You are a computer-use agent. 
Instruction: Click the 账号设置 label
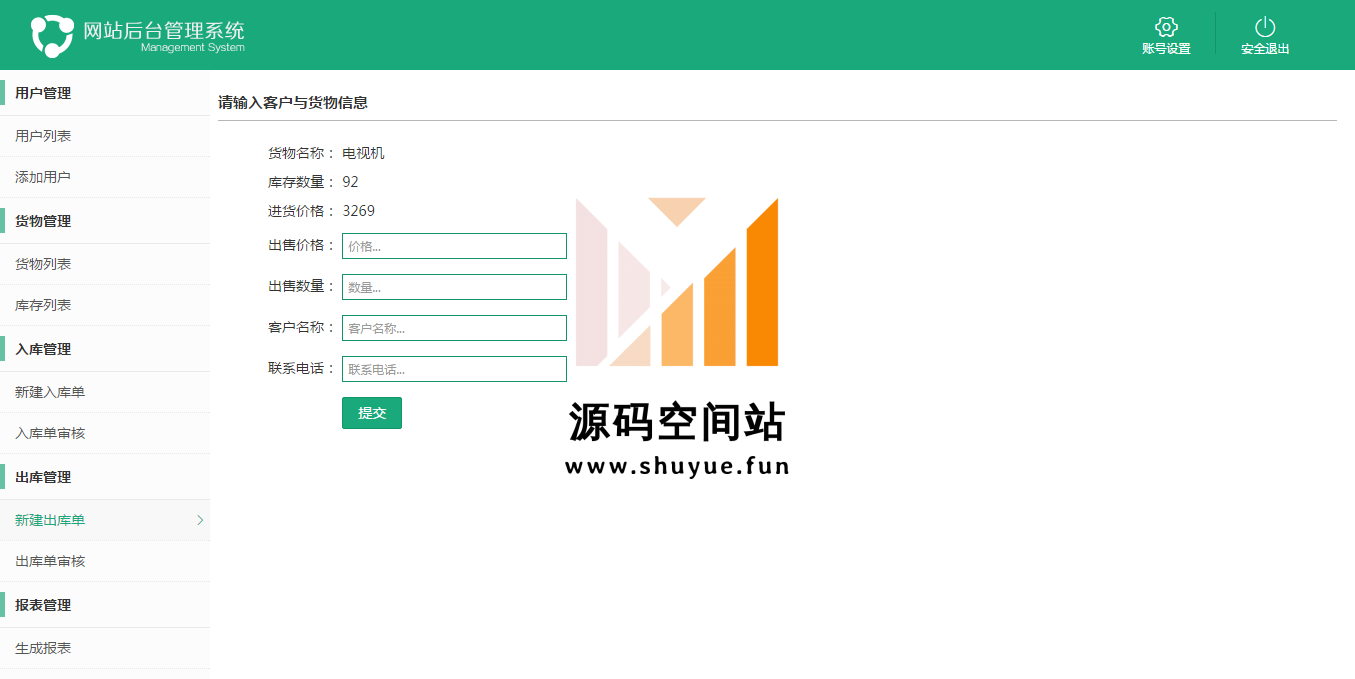coord(1166,49)
